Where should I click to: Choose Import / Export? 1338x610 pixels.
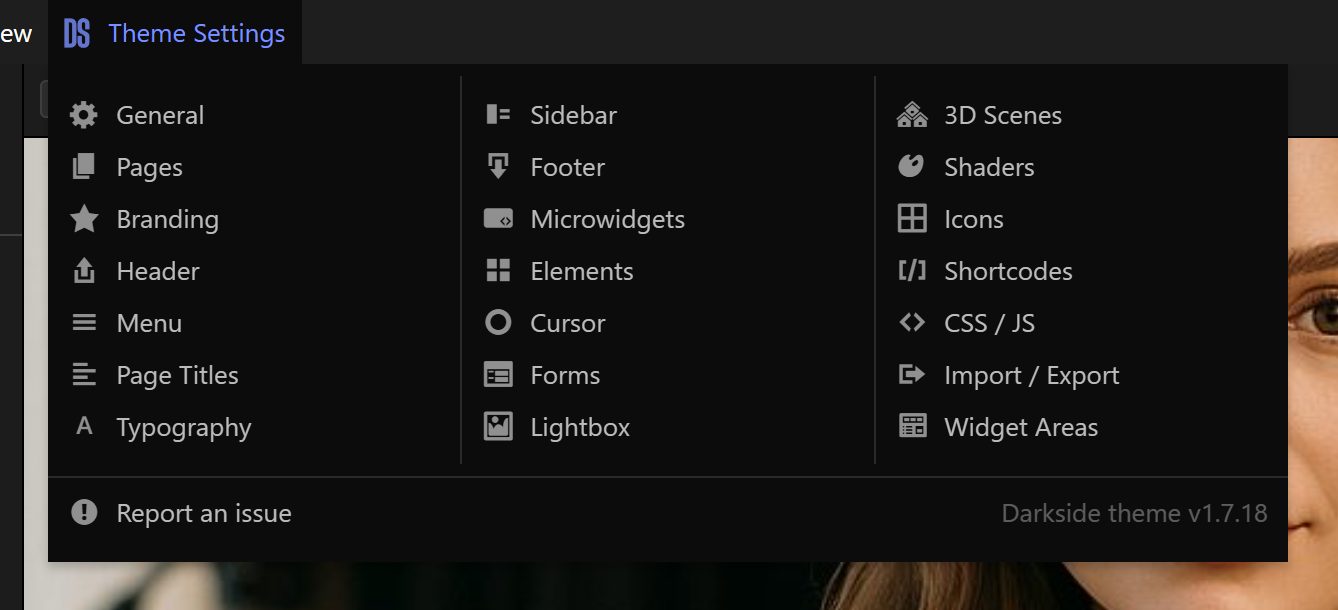click(x=1032, y=376)
